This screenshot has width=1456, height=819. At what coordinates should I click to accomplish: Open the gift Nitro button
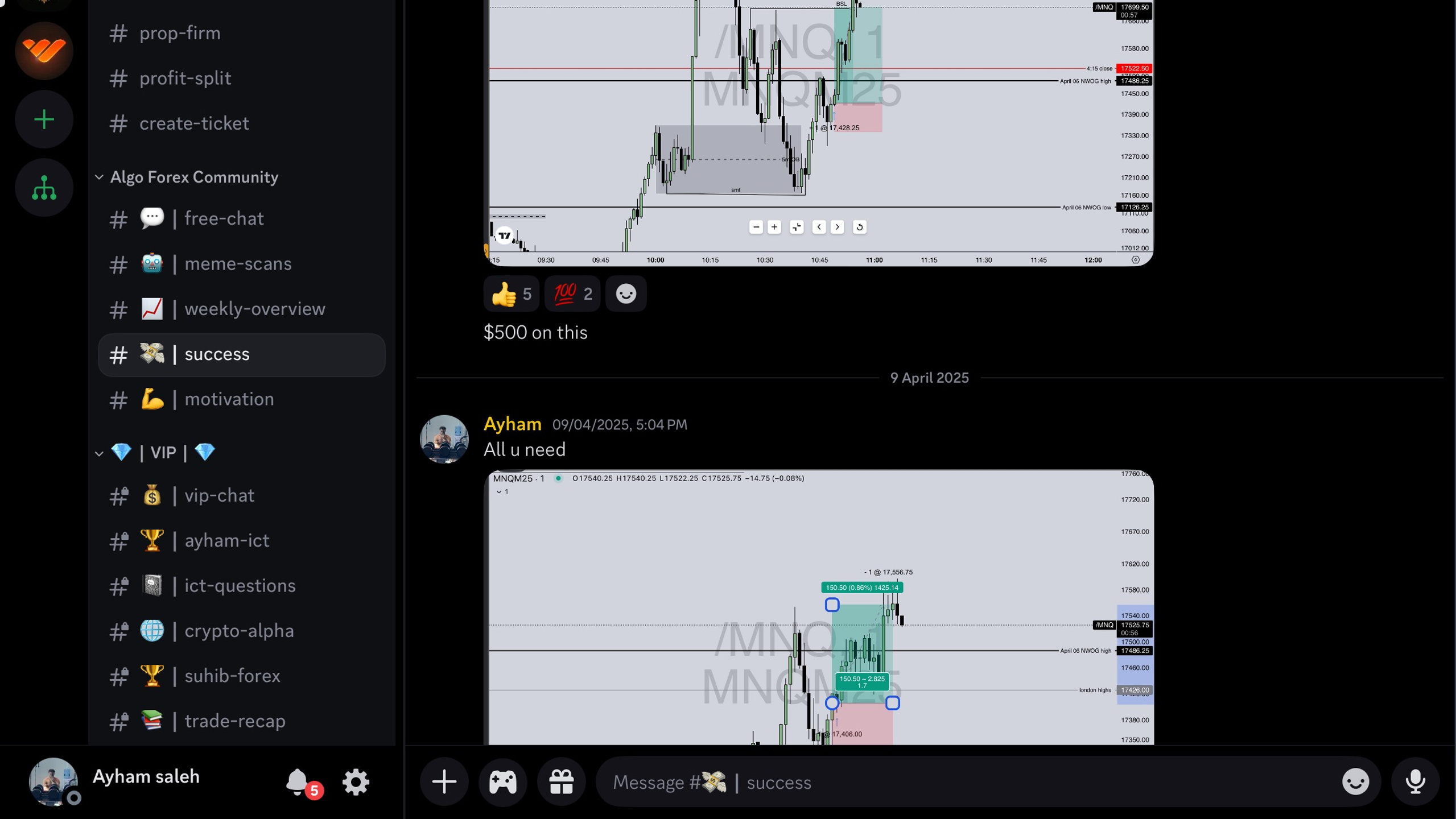[x=562, y=782]
